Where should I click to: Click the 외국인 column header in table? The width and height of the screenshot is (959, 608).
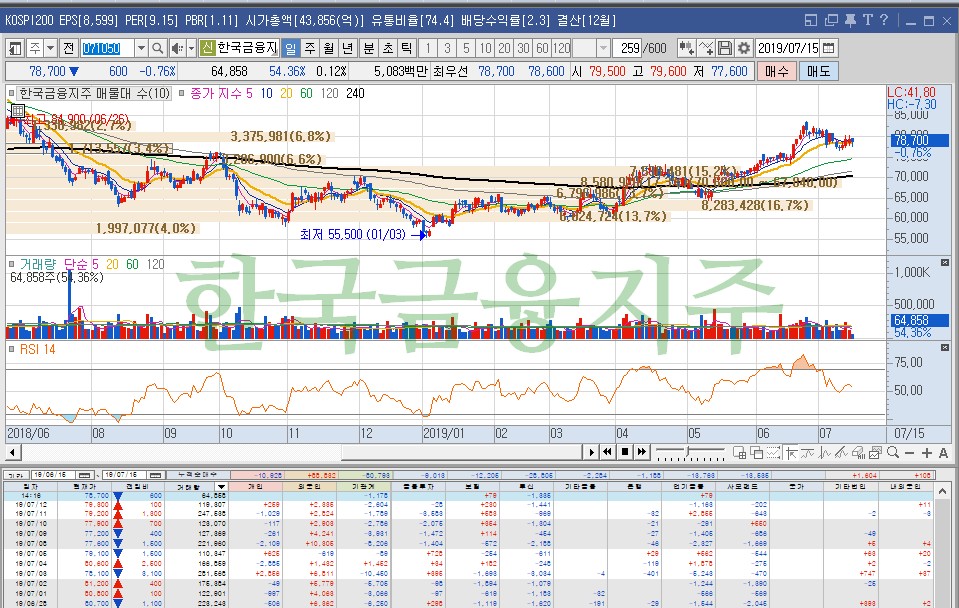(x=309, y=487)
